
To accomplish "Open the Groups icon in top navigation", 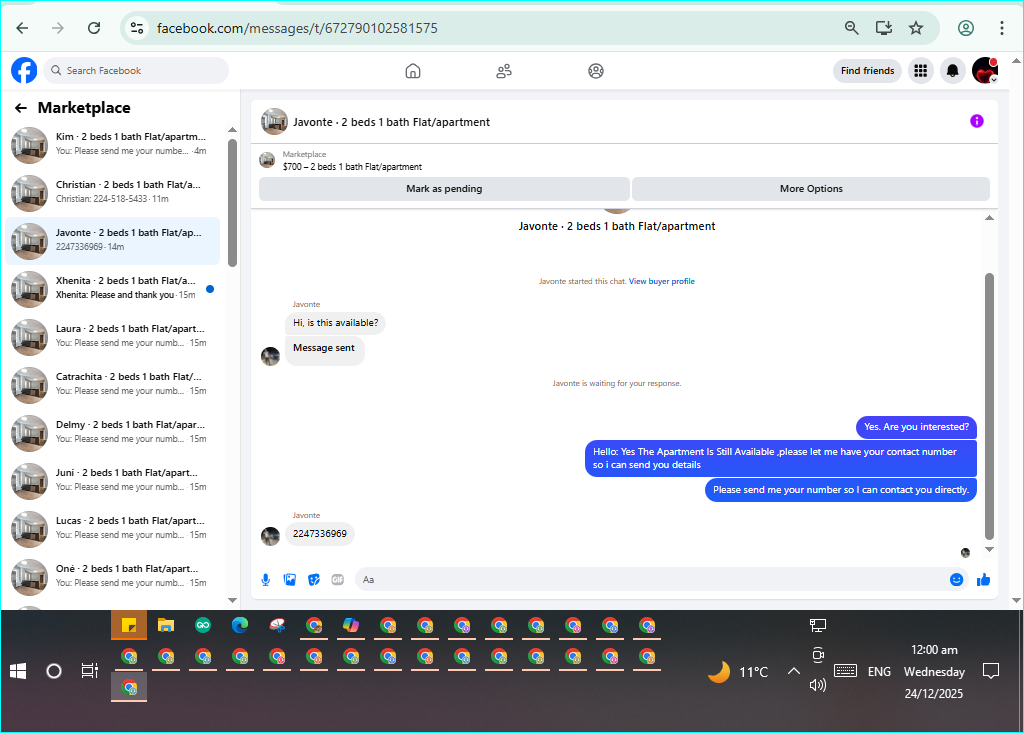I will (x=596, y=71).
